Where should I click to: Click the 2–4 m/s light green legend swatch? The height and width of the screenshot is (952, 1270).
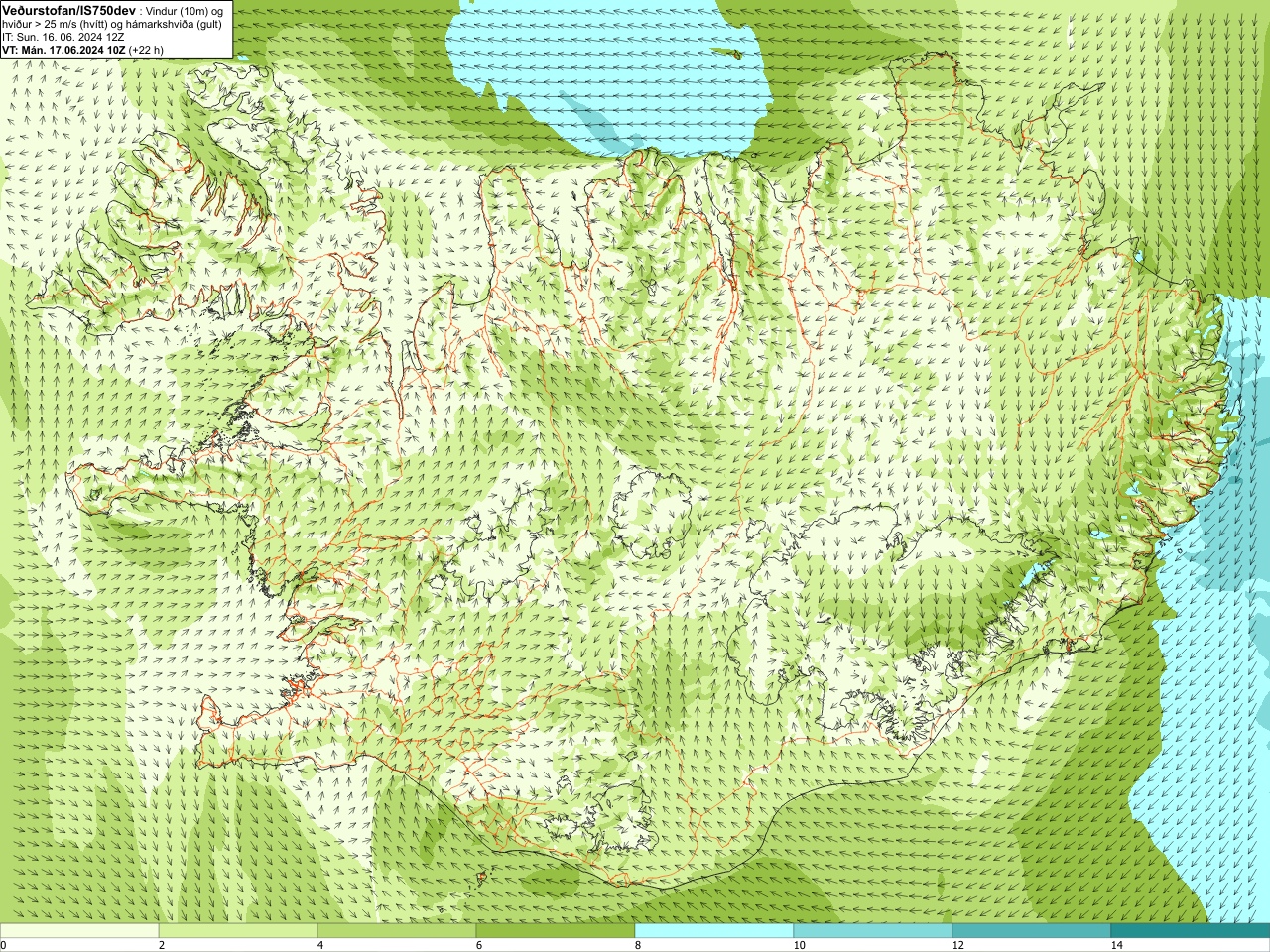(238, 931)
